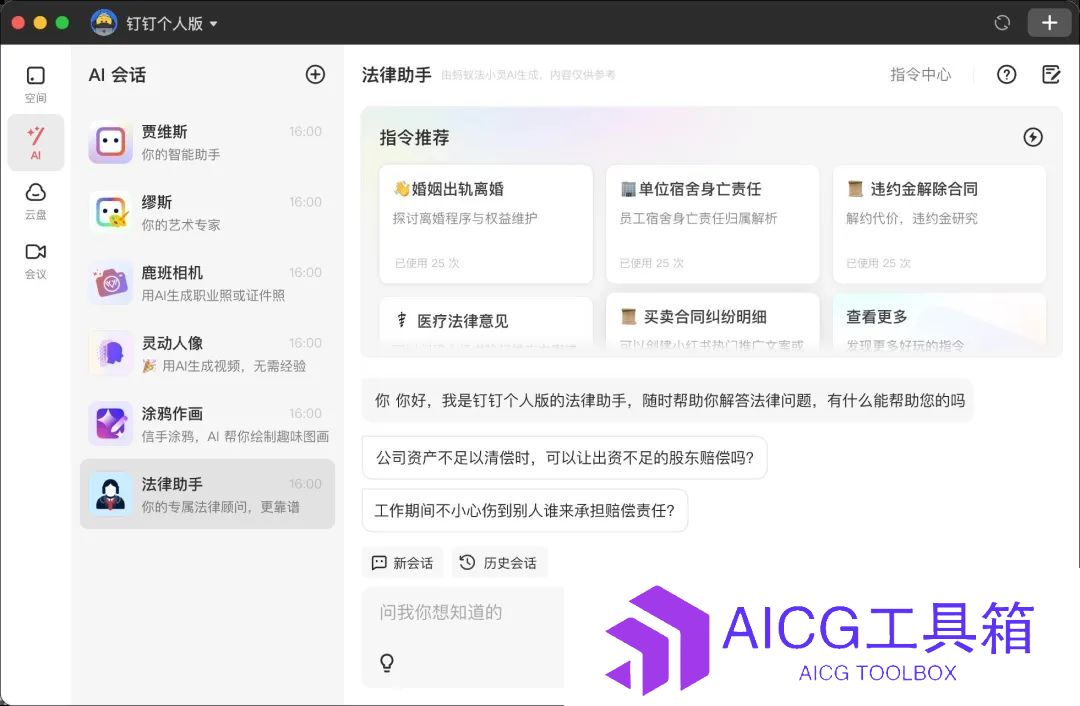1080x706 pixels.
Task: Click the AI 会话 panel title
Action: click(117, 74)
